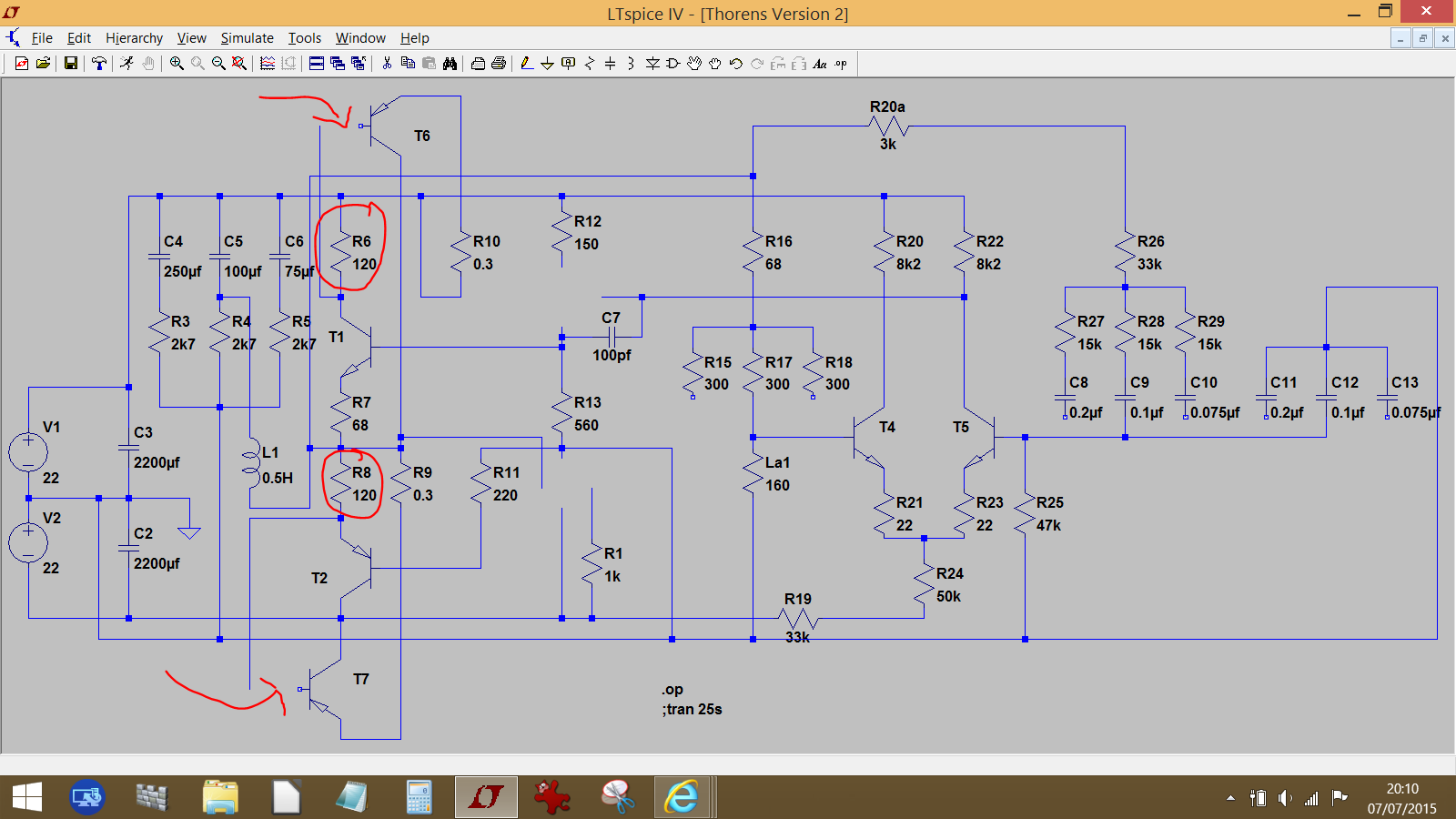Open Internet Explorer from the taskbar

tap(682, 798)
